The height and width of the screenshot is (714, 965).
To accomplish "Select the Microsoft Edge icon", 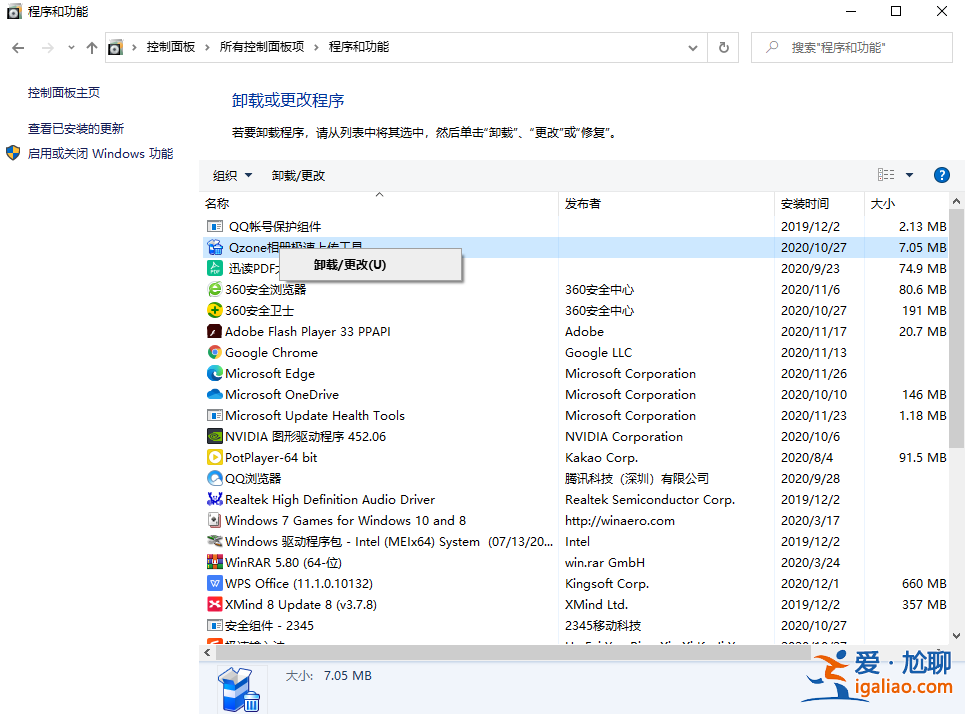I will point(213,373).
